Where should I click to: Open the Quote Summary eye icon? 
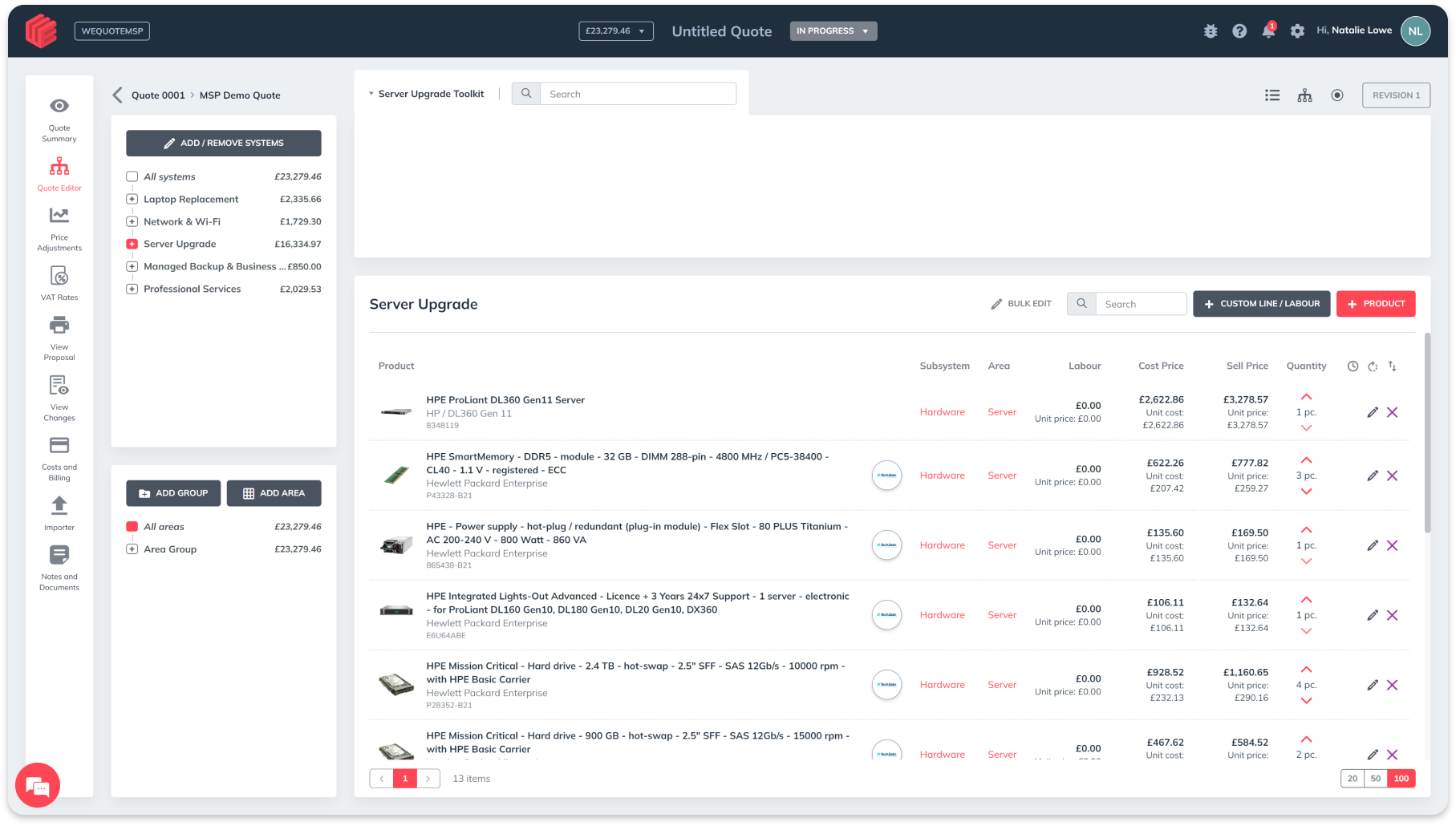(59, 106)
